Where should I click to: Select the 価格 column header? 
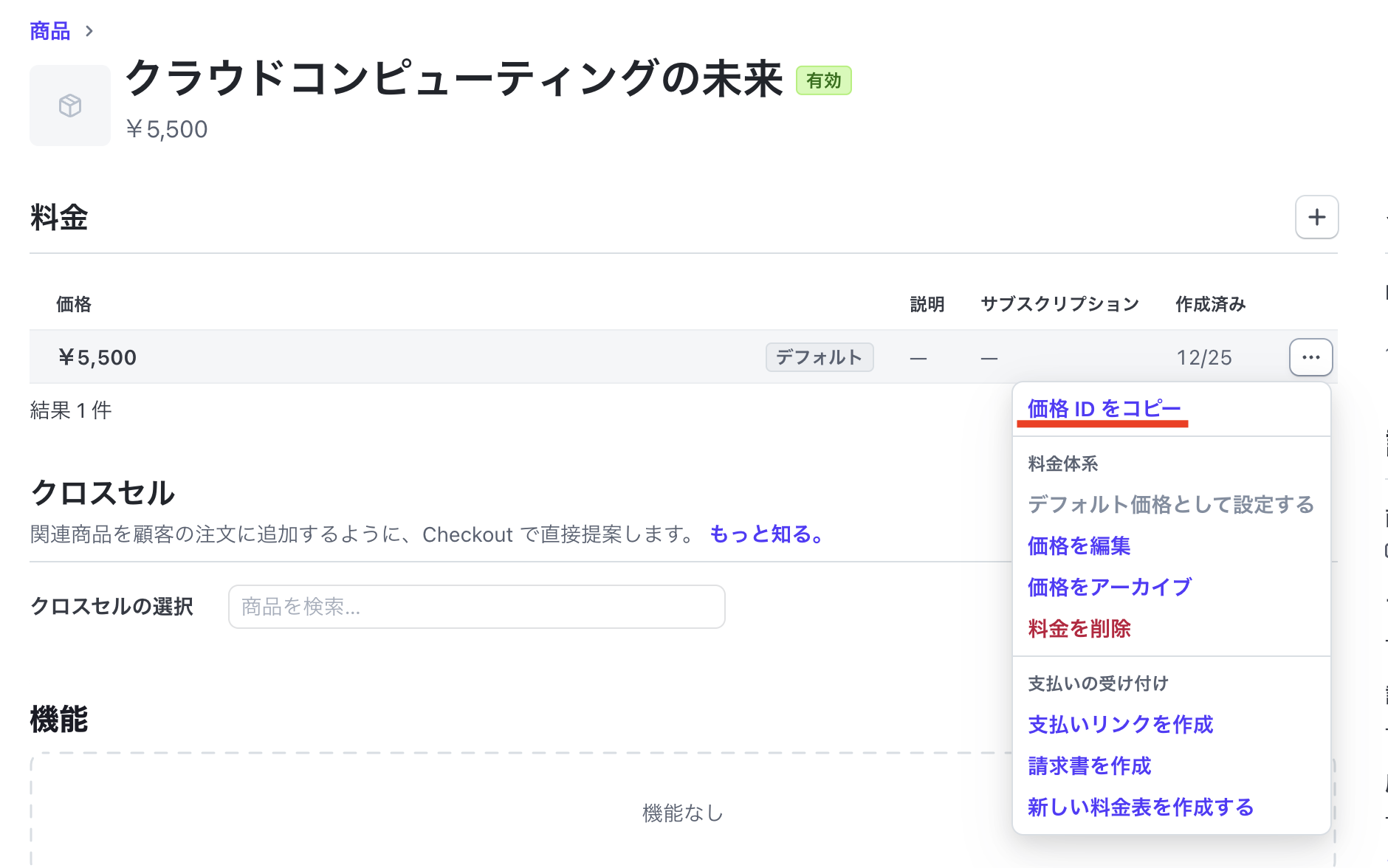73,303
